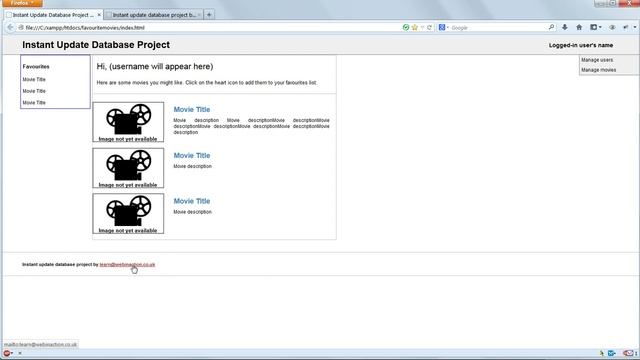The image size is (640, 360).
Task: Close the addon bar with the x
Action: tap(20, 353)
